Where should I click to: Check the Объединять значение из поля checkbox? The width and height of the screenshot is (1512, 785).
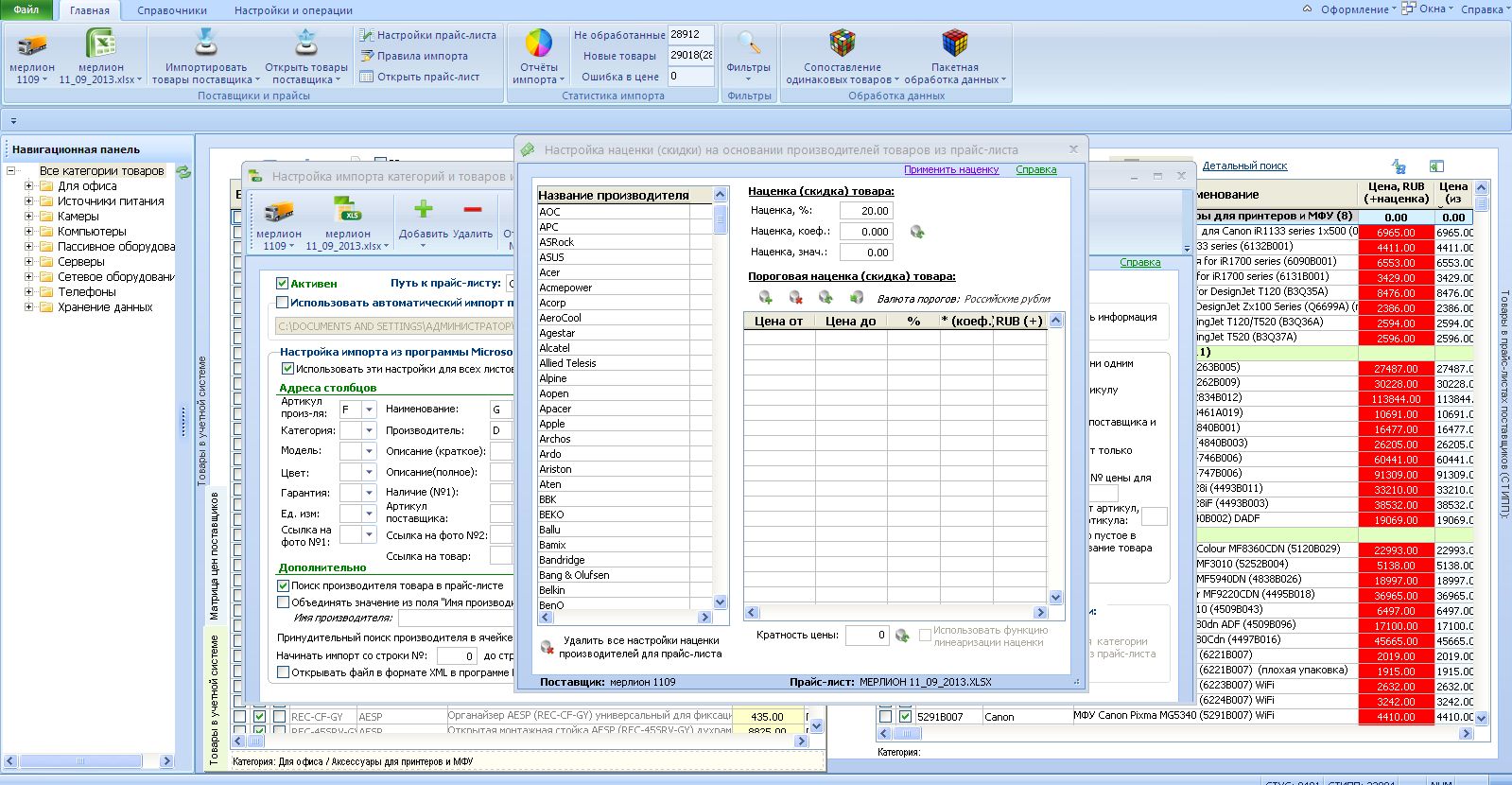tap(282, 602)
